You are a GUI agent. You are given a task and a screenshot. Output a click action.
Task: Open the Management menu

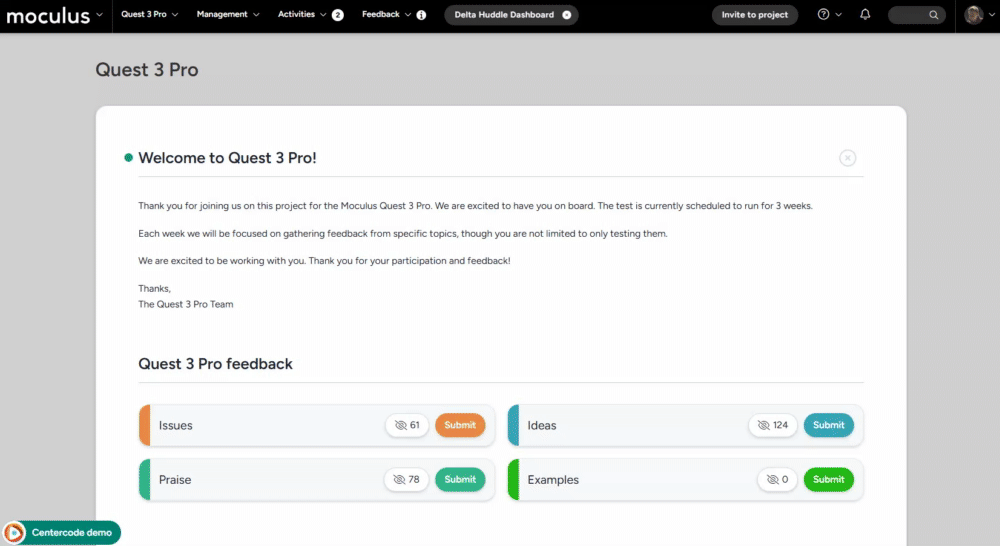(228, 14)
